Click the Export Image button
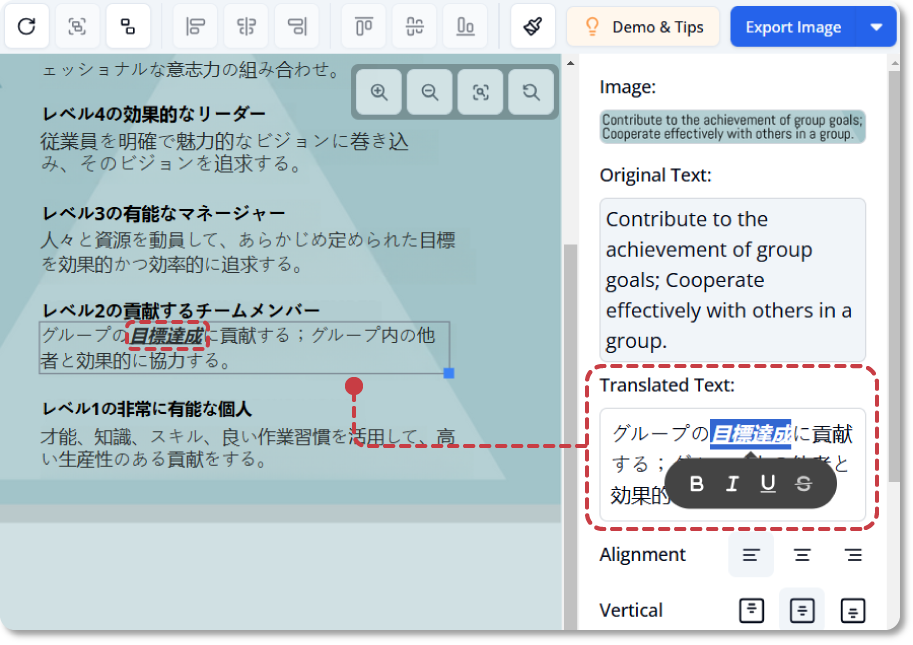Image resolution: width=913 pixels, height=645 pixels. [x=793, y=27]
